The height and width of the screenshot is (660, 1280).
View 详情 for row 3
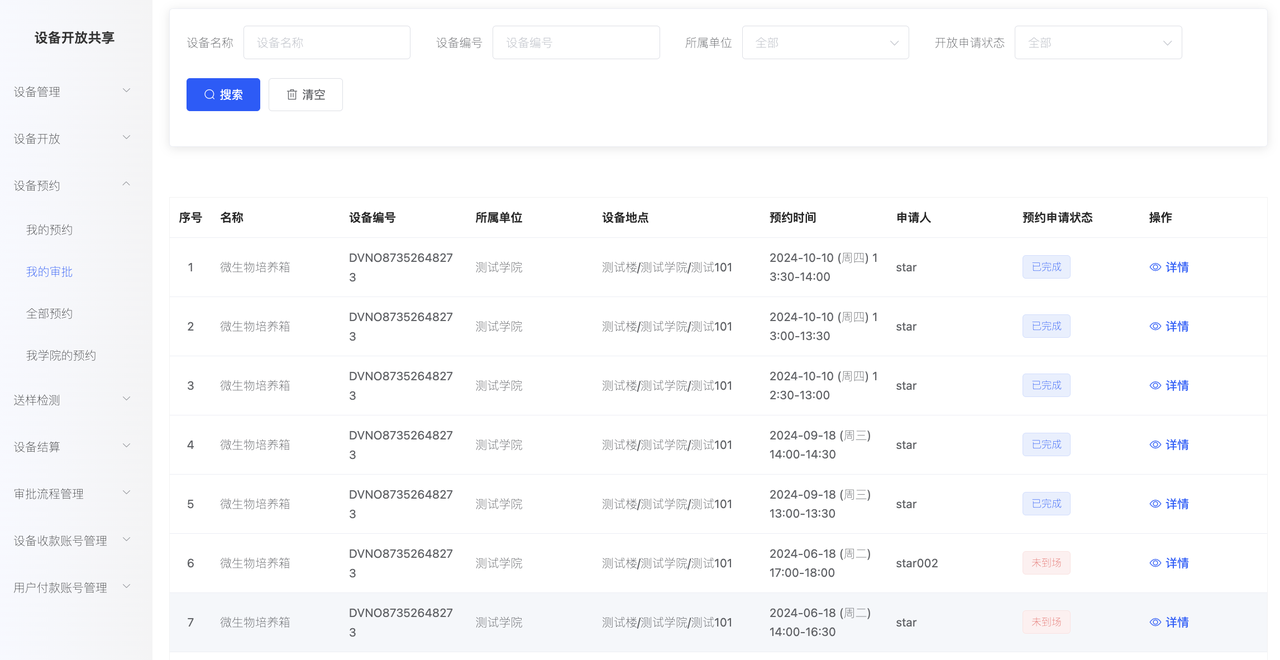pyautogui.click(x=1169, y=385)
